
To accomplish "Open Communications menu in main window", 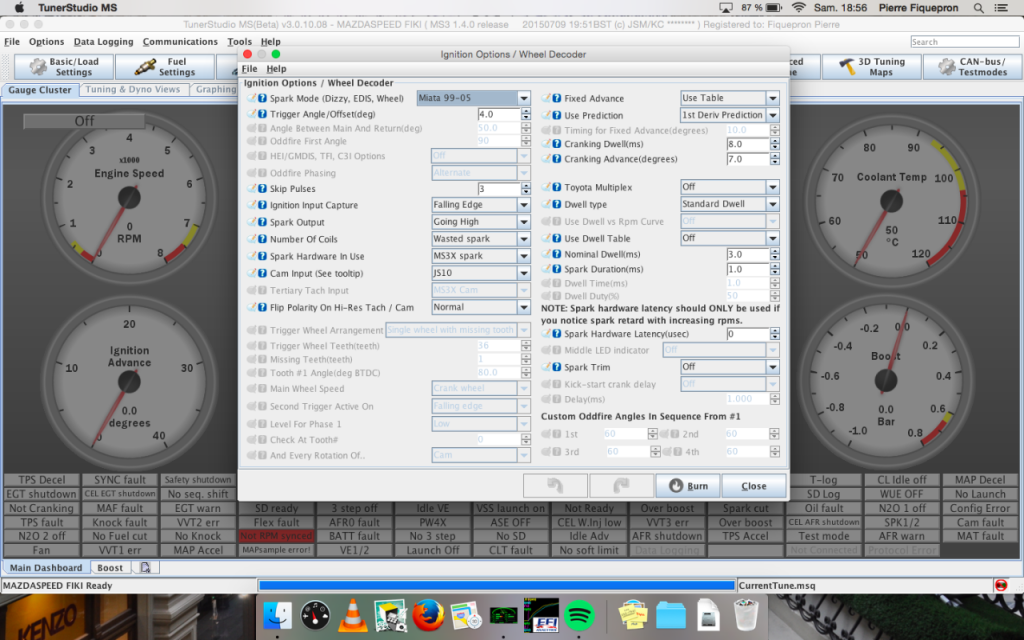I will pyautogui.click(x=180, y=42).
